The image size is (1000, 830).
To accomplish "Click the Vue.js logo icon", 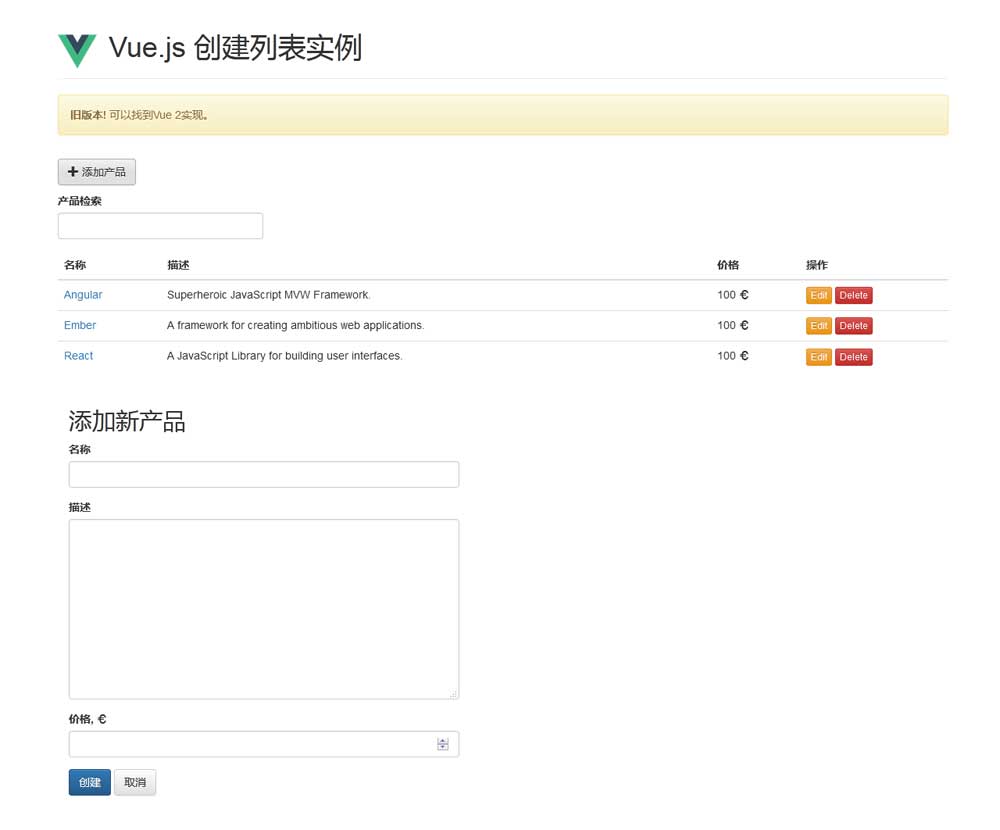I will pos(77,49).
